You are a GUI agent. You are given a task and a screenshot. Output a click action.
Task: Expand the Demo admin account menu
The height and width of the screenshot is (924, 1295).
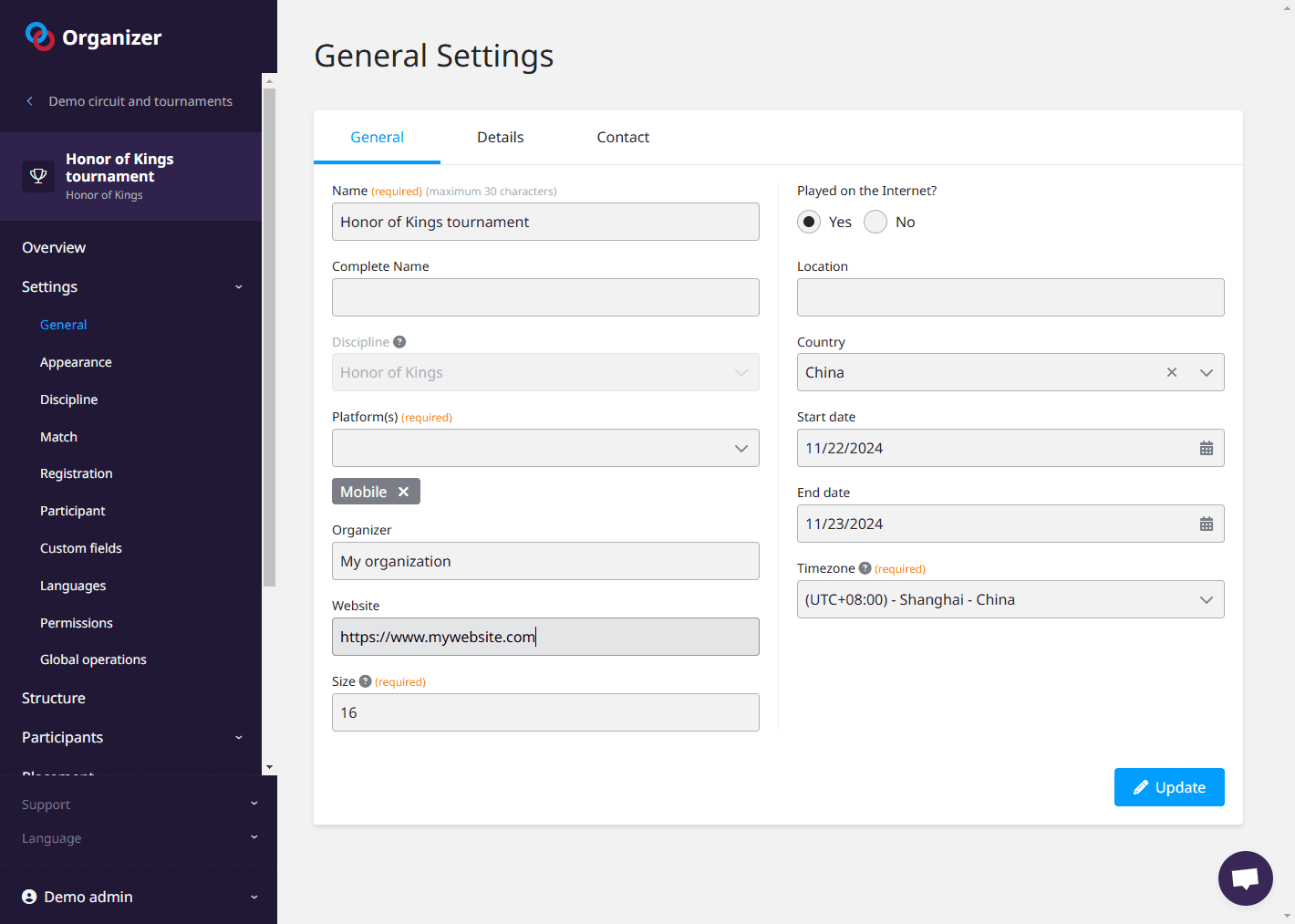(139, 897)
